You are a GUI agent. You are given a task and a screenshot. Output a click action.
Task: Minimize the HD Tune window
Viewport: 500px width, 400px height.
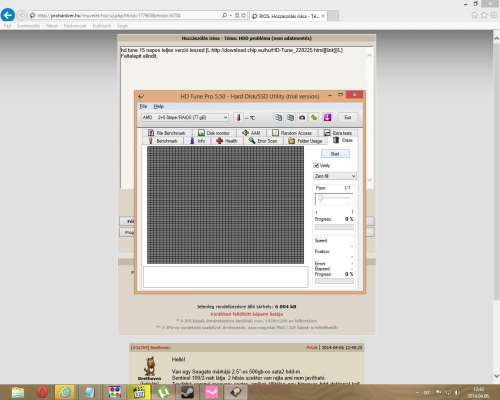[x=330, y=95]
